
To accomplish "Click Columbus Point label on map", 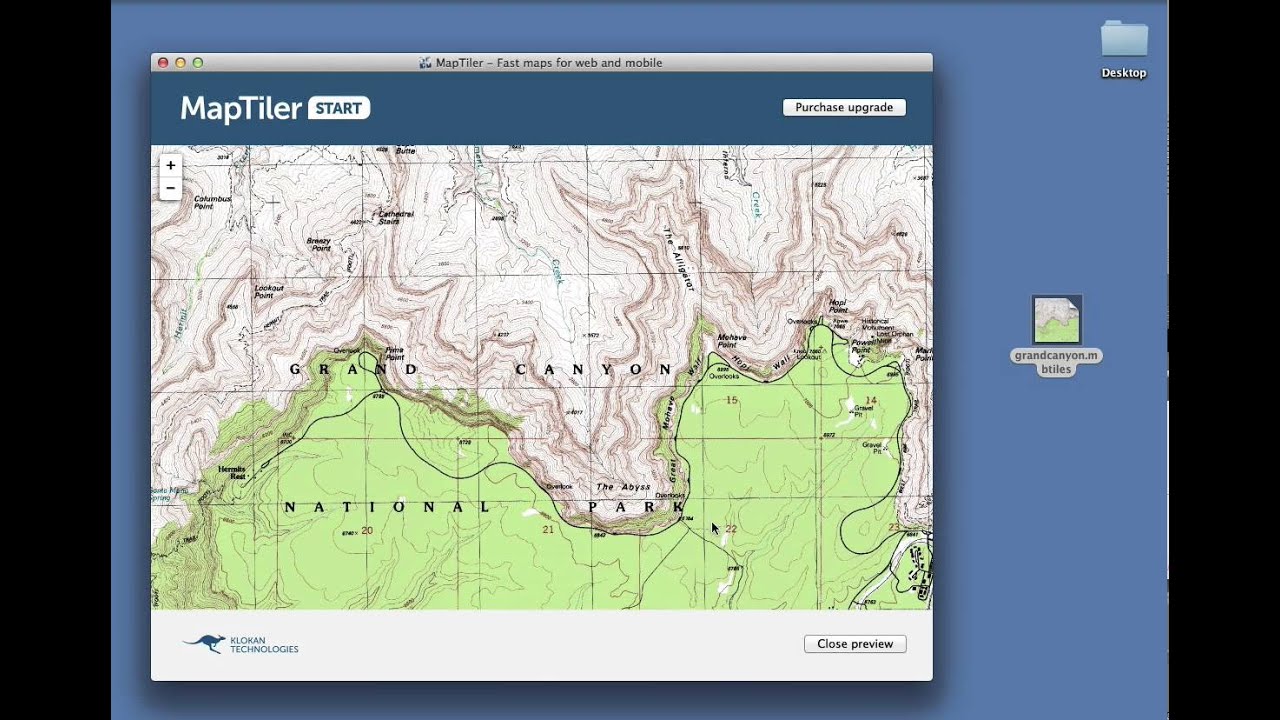I will [x=212, y=202].
